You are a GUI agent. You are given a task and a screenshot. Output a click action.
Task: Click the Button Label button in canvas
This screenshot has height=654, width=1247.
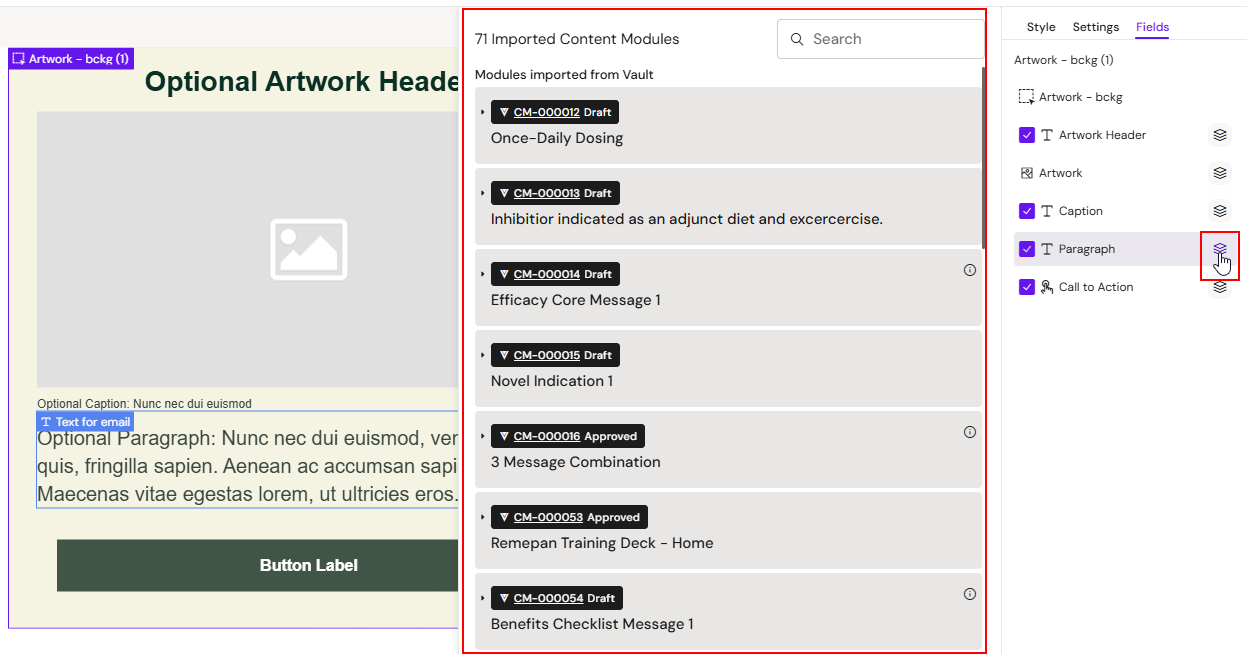point(258,565)
